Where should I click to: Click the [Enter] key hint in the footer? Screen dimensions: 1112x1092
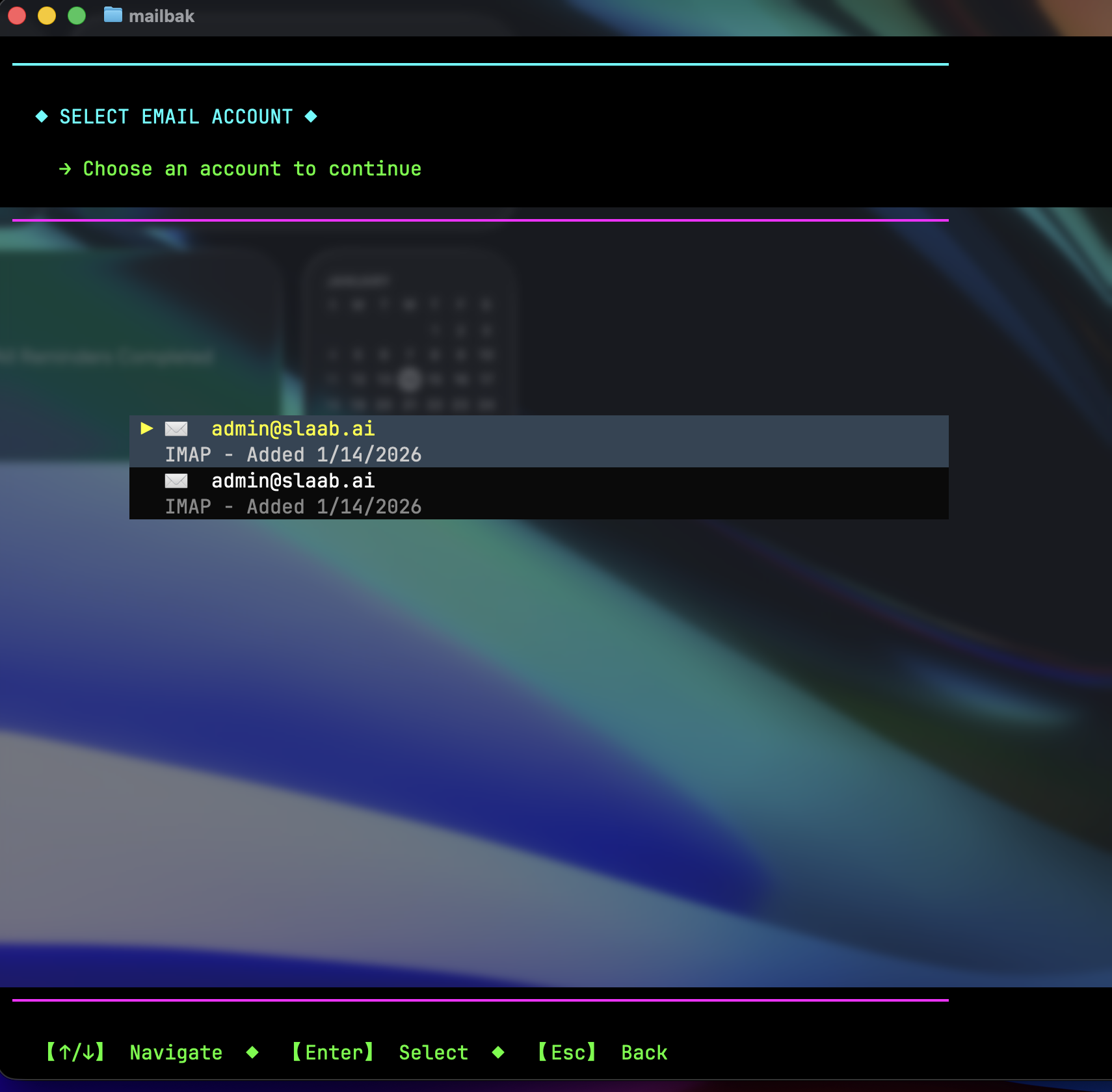click(x=333, y=1052)
